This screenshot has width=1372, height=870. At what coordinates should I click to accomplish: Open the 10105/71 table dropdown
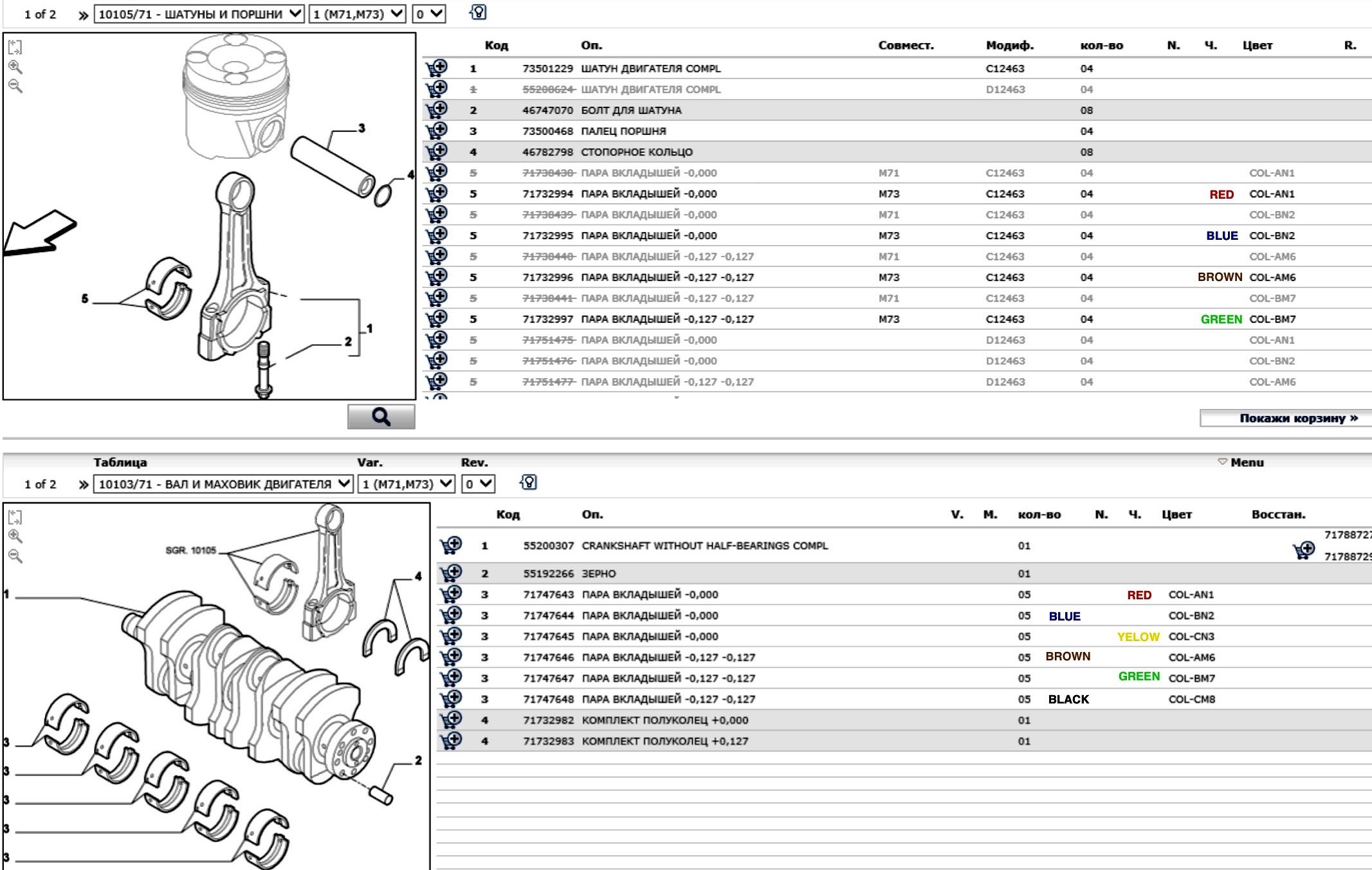click(x=199, y=14)
